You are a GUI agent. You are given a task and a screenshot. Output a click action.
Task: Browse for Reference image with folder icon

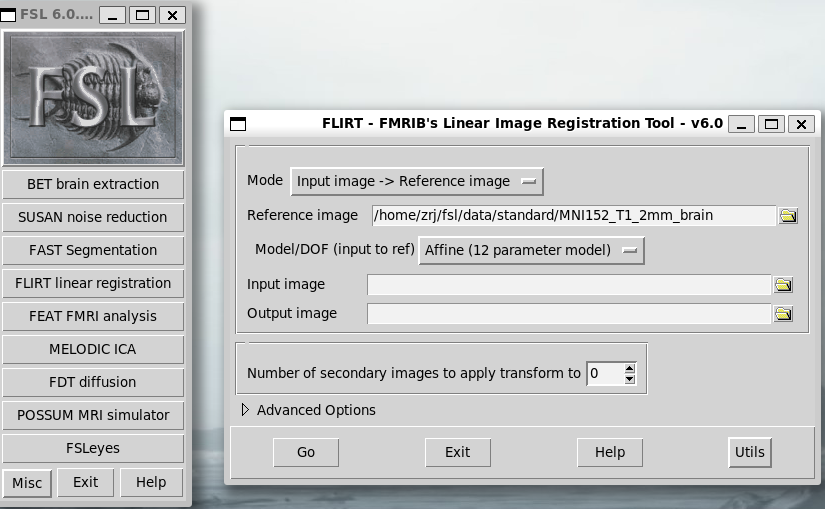[x=788, y=215]
